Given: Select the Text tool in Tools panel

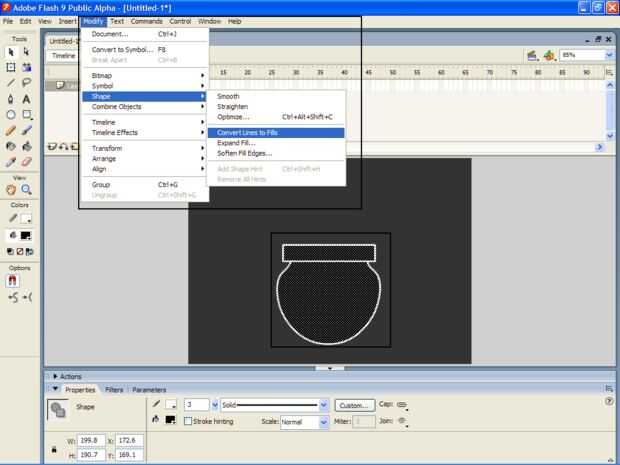Looking at the screenshot, I should point(27,99).
